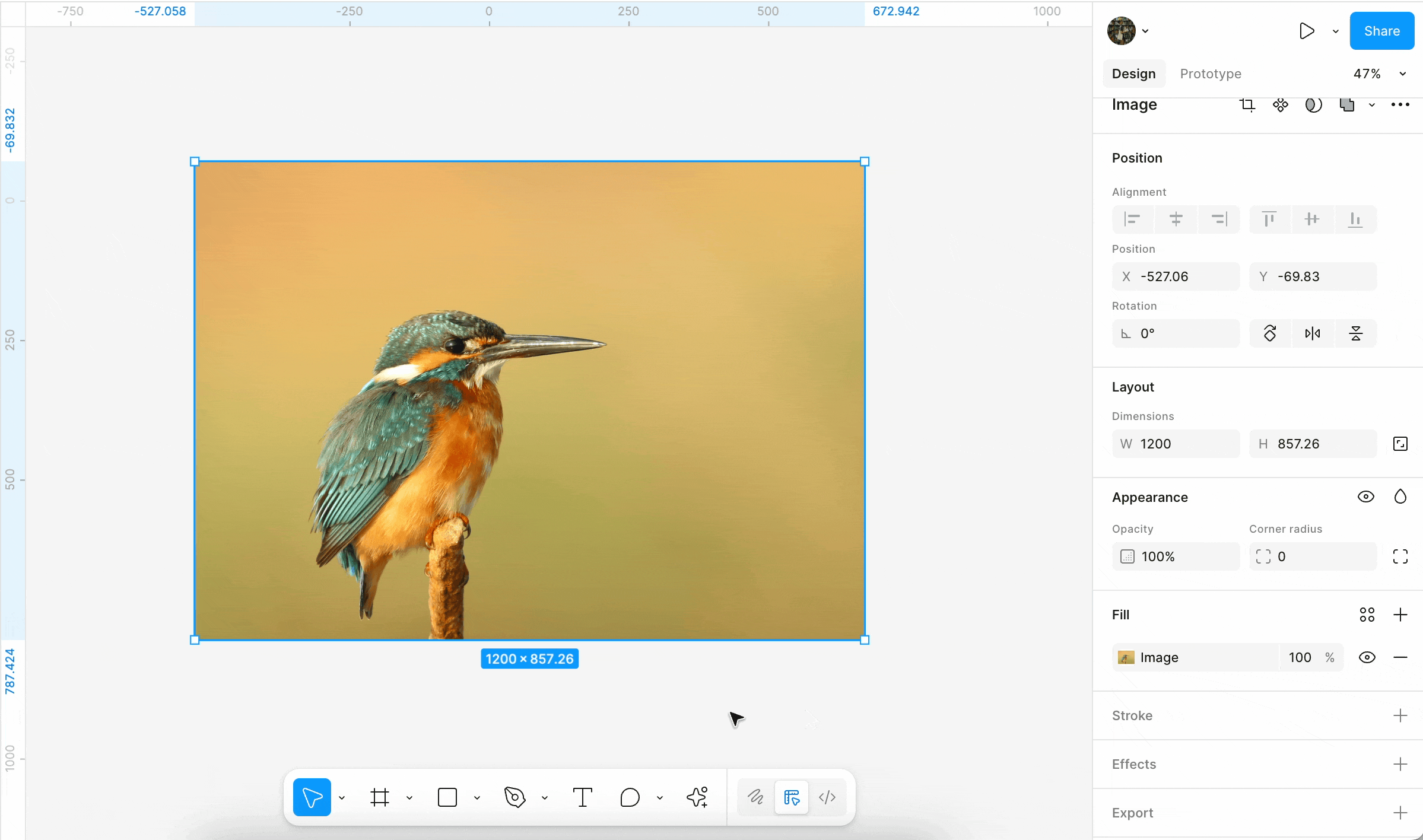Viewport: 1423px width, 840px height.
Task: Click the Height field 857.26
Action: tap(1313, 444)
